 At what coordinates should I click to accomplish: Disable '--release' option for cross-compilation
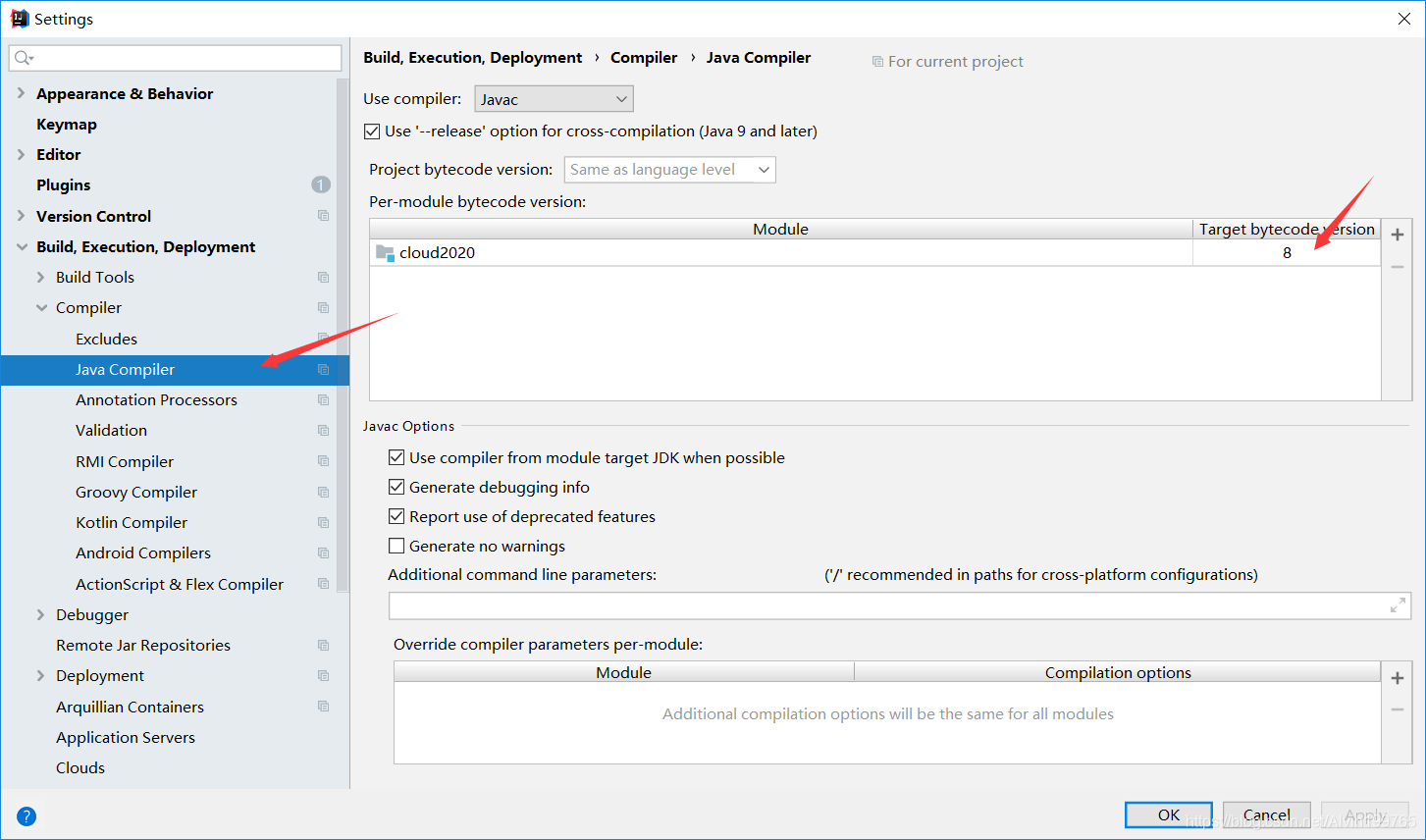tap(372, 131)
